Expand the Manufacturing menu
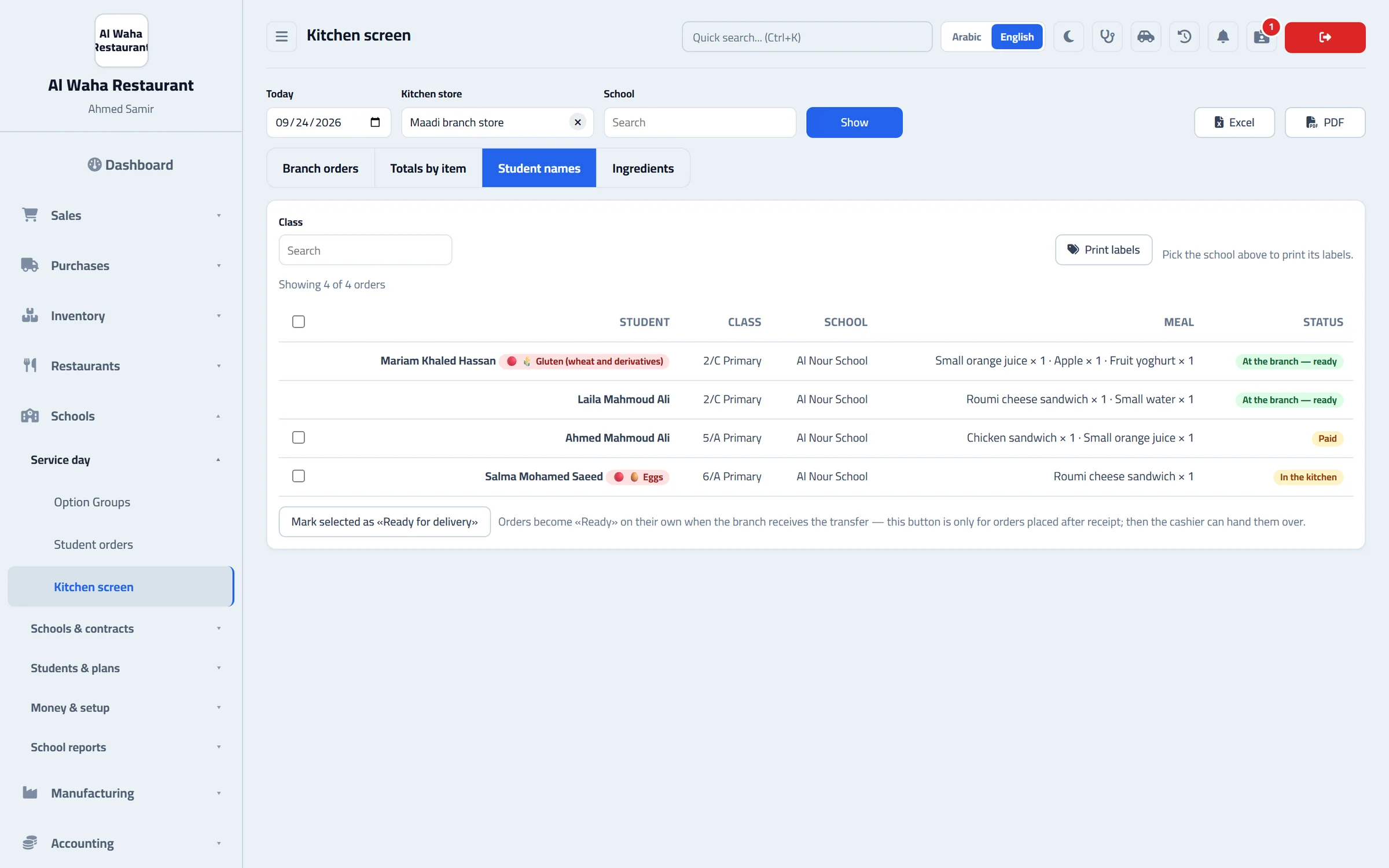Screen dimensions: 1389x868 pos(121,793)
